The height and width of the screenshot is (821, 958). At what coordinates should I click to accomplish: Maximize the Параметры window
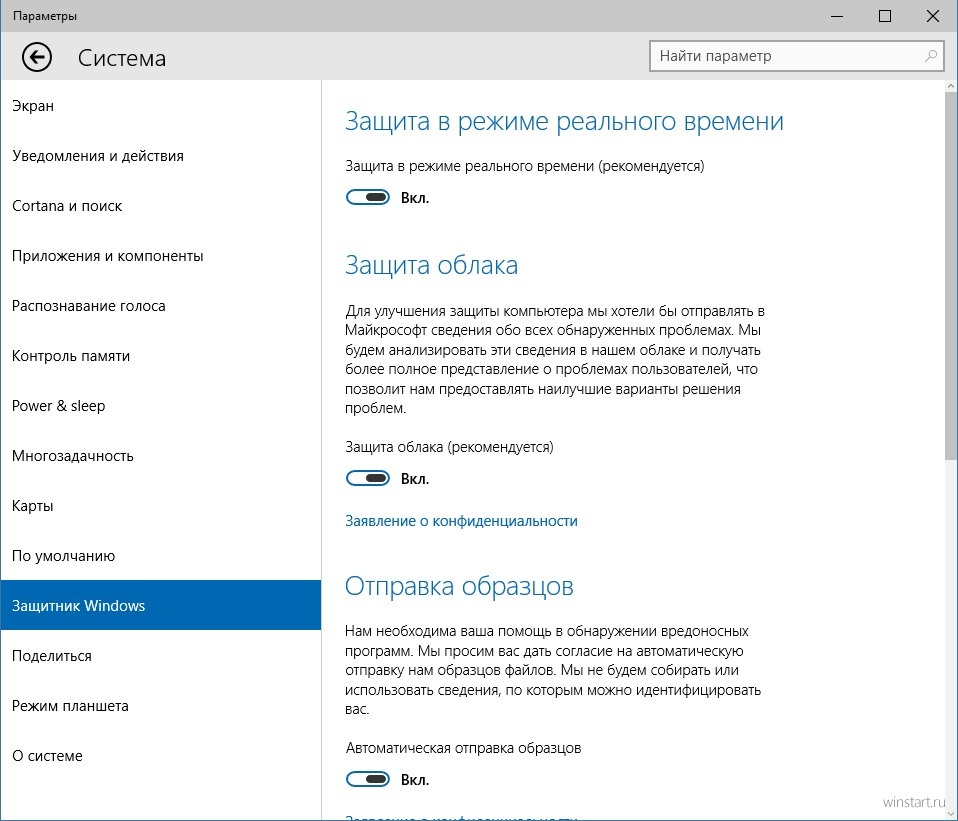(885, 16)
